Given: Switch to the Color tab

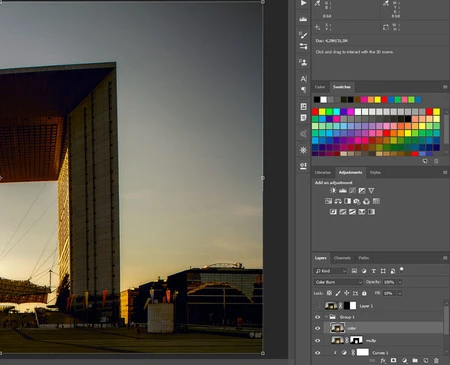Looking at the screenshot, I should 320,87.
